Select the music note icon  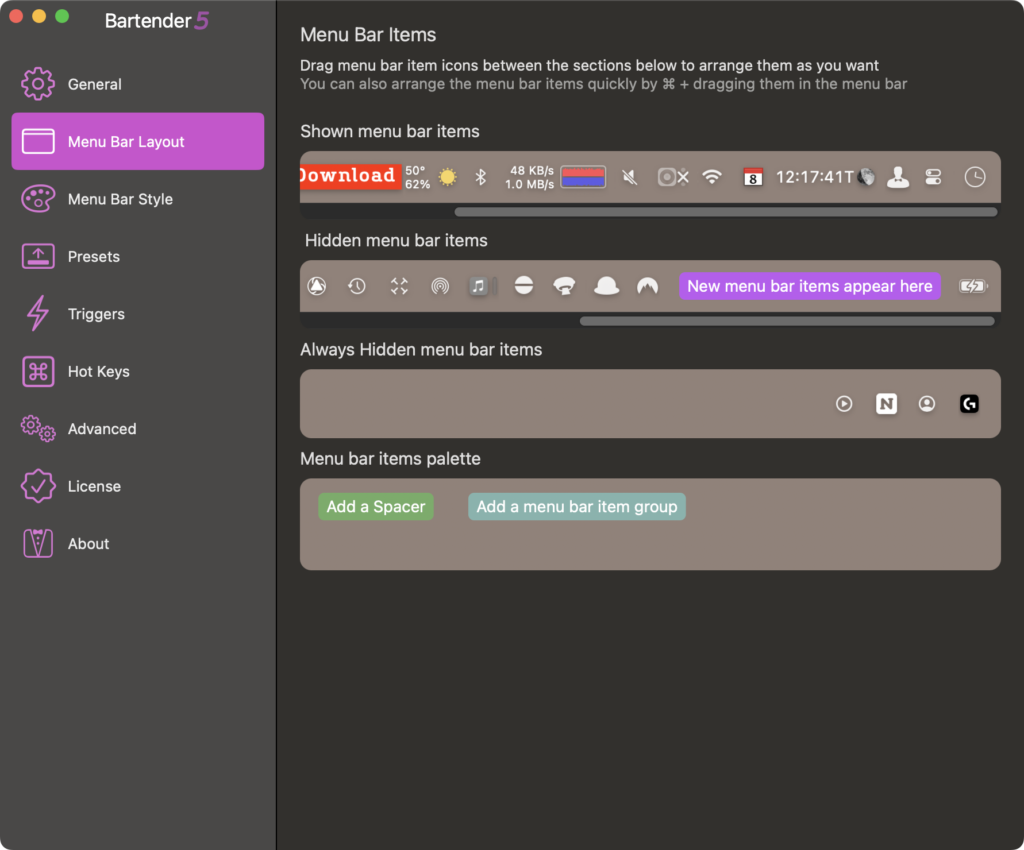point(479,286)
